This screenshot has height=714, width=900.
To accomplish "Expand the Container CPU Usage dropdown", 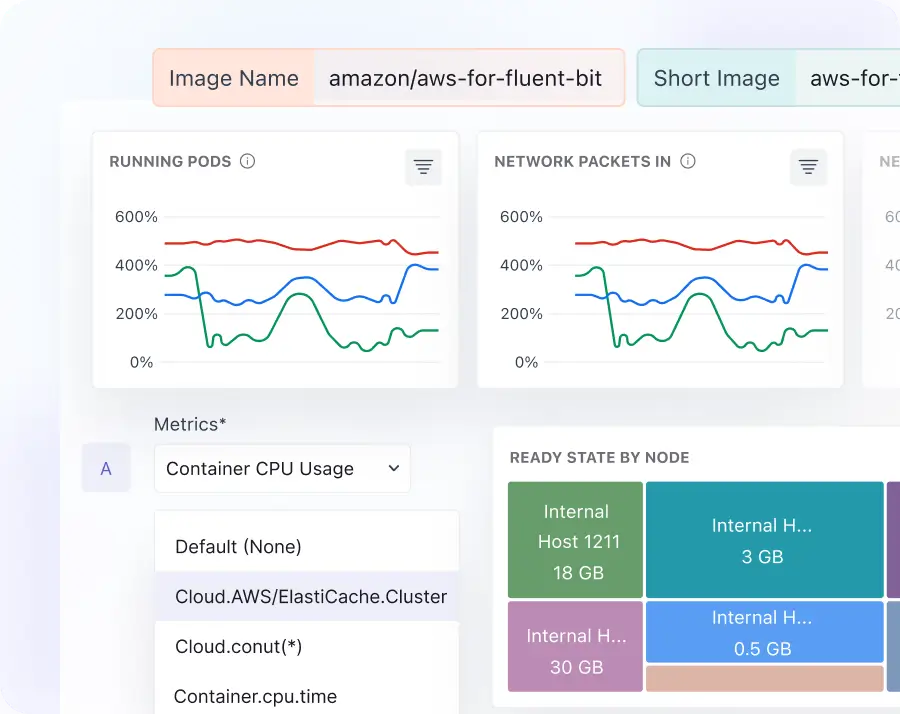I will pos(282,468).
